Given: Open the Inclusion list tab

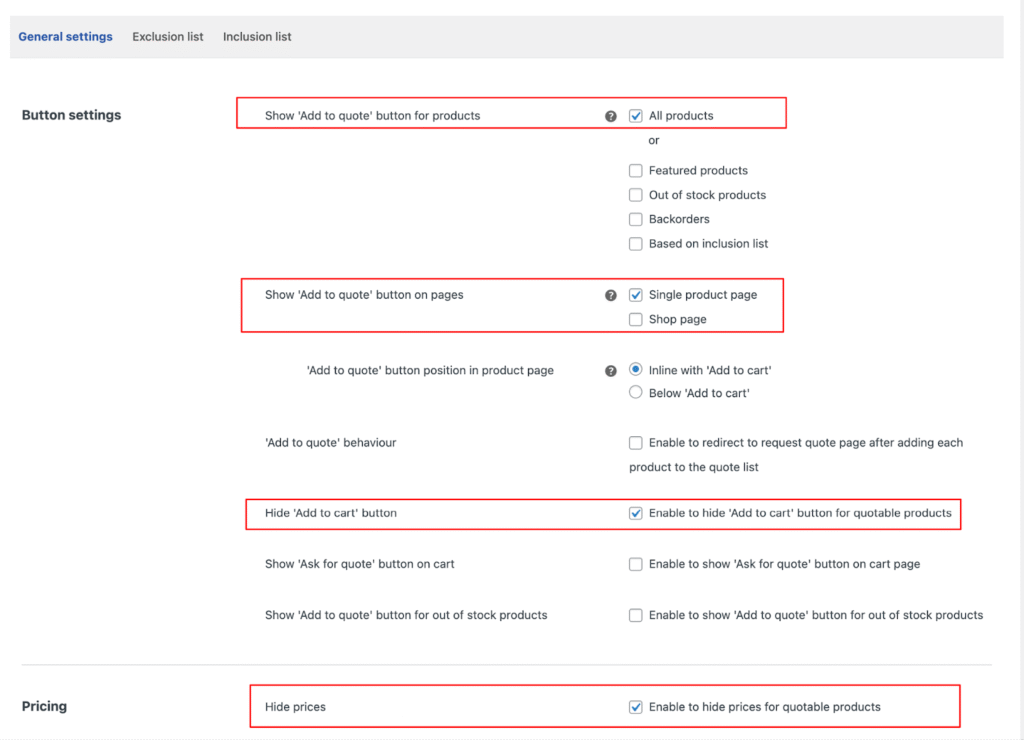Looking at the screenshot, I should coord(257,37).
